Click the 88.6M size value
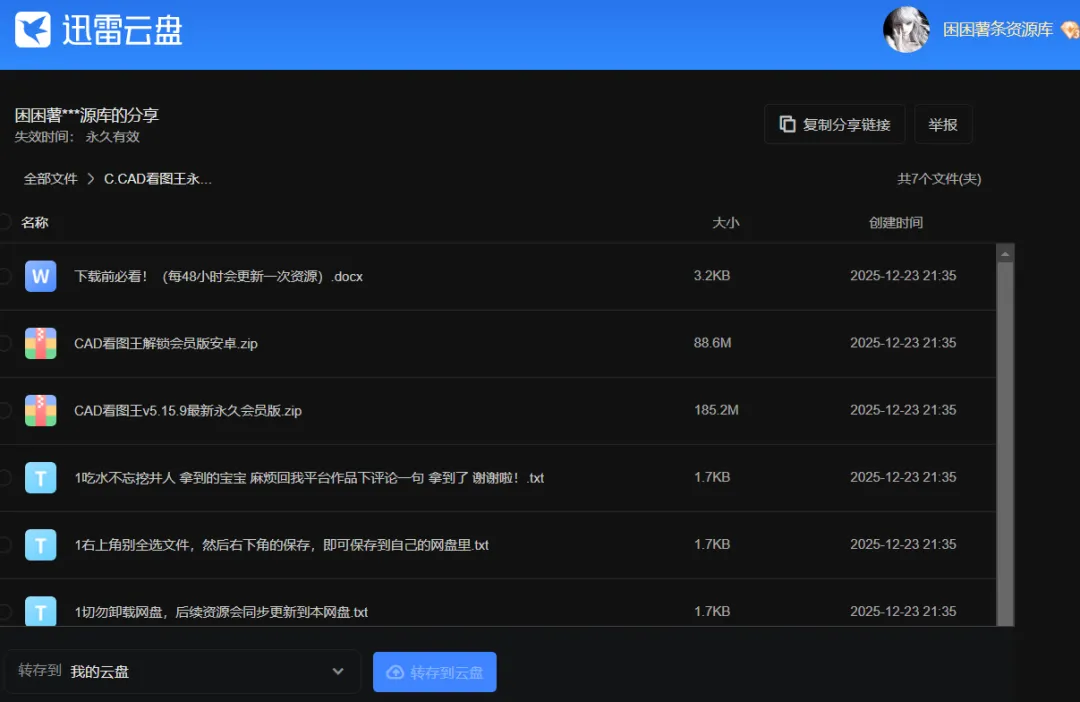Viewport: 1080px width, 702px height. (x=712, y=342)
